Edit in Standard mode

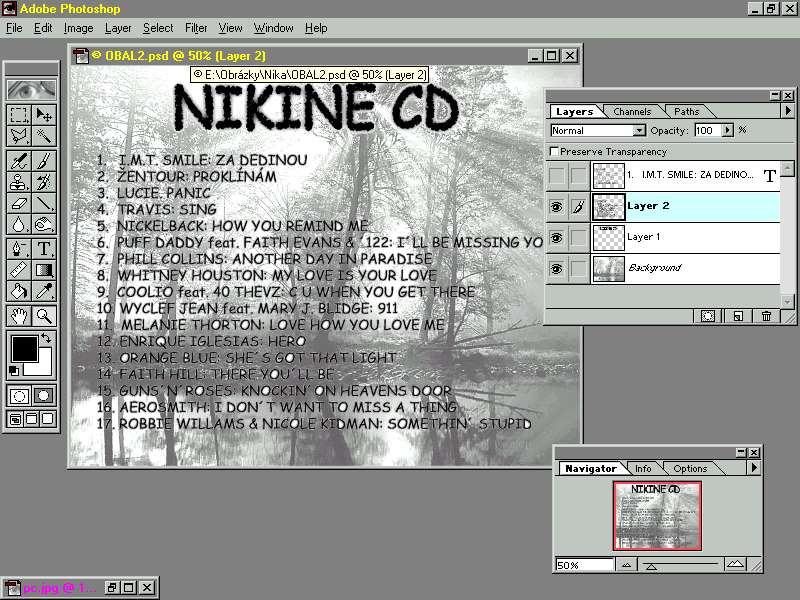pyautogui.click(x=19, y=396)
